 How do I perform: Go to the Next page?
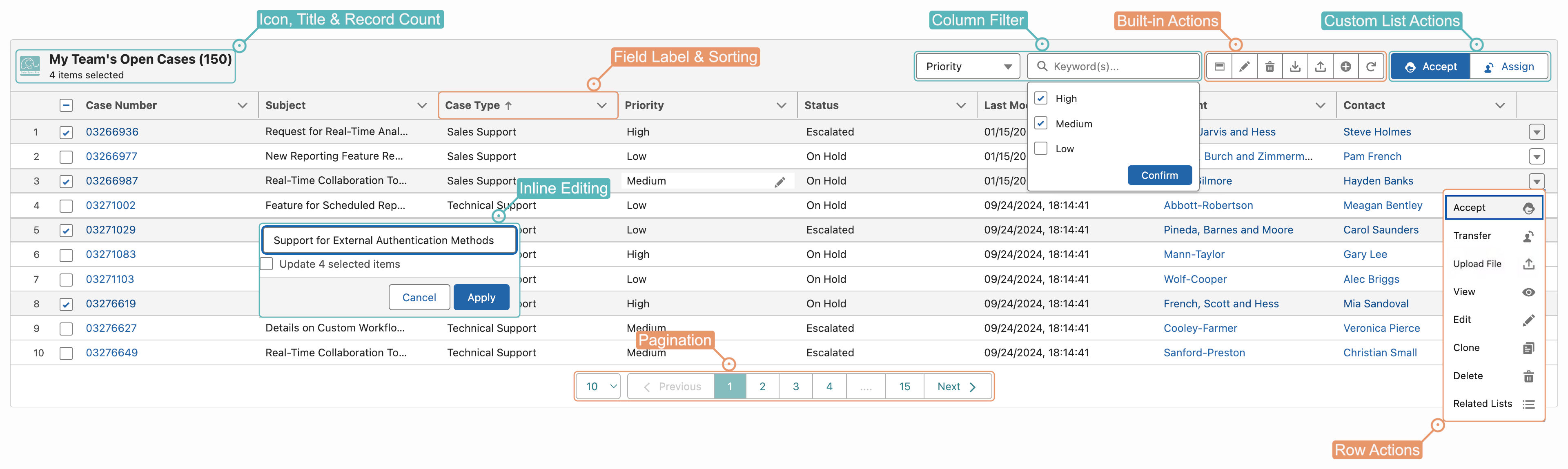click(957, 387)
